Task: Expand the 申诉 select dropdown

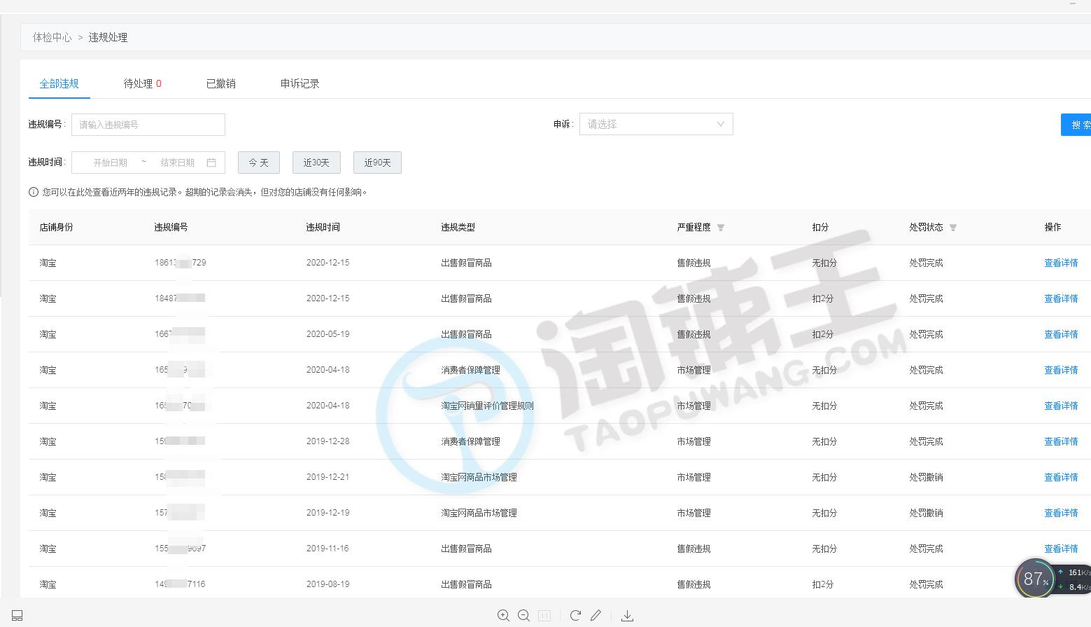Action: click(x=656, y=124)
